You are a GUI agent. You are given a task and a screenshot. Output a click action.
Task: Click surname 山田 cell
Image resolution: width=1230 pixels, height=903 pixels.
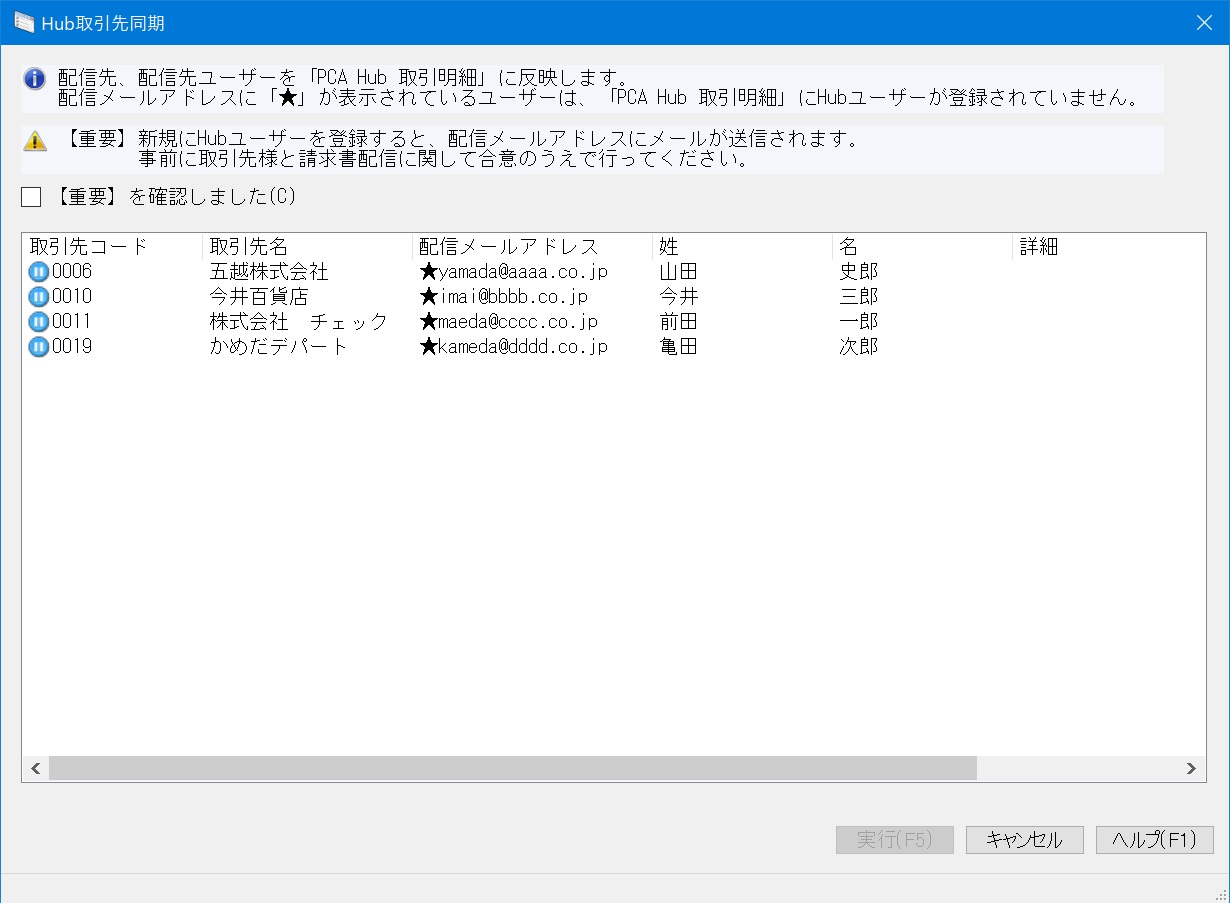678,272
